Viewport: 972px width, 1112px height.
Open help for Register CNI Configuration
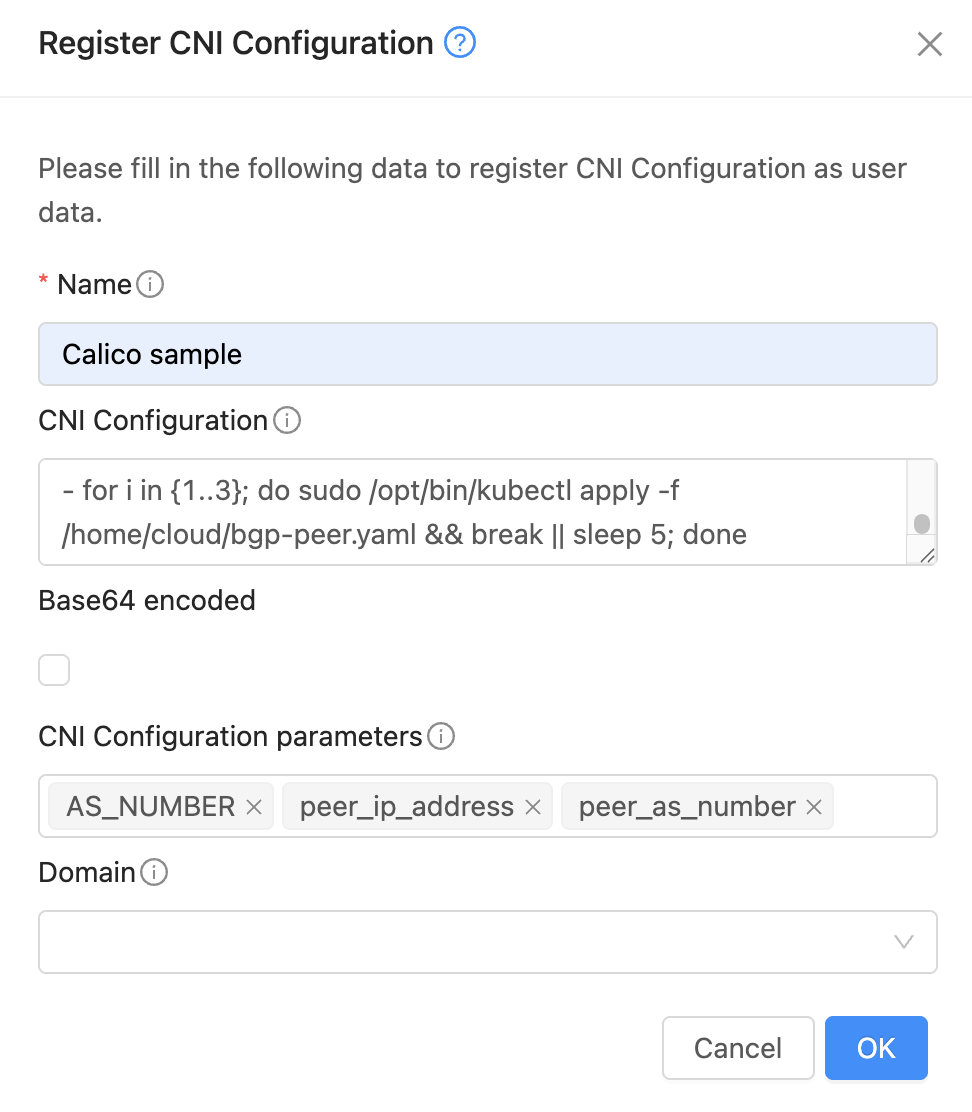(459, 43)
